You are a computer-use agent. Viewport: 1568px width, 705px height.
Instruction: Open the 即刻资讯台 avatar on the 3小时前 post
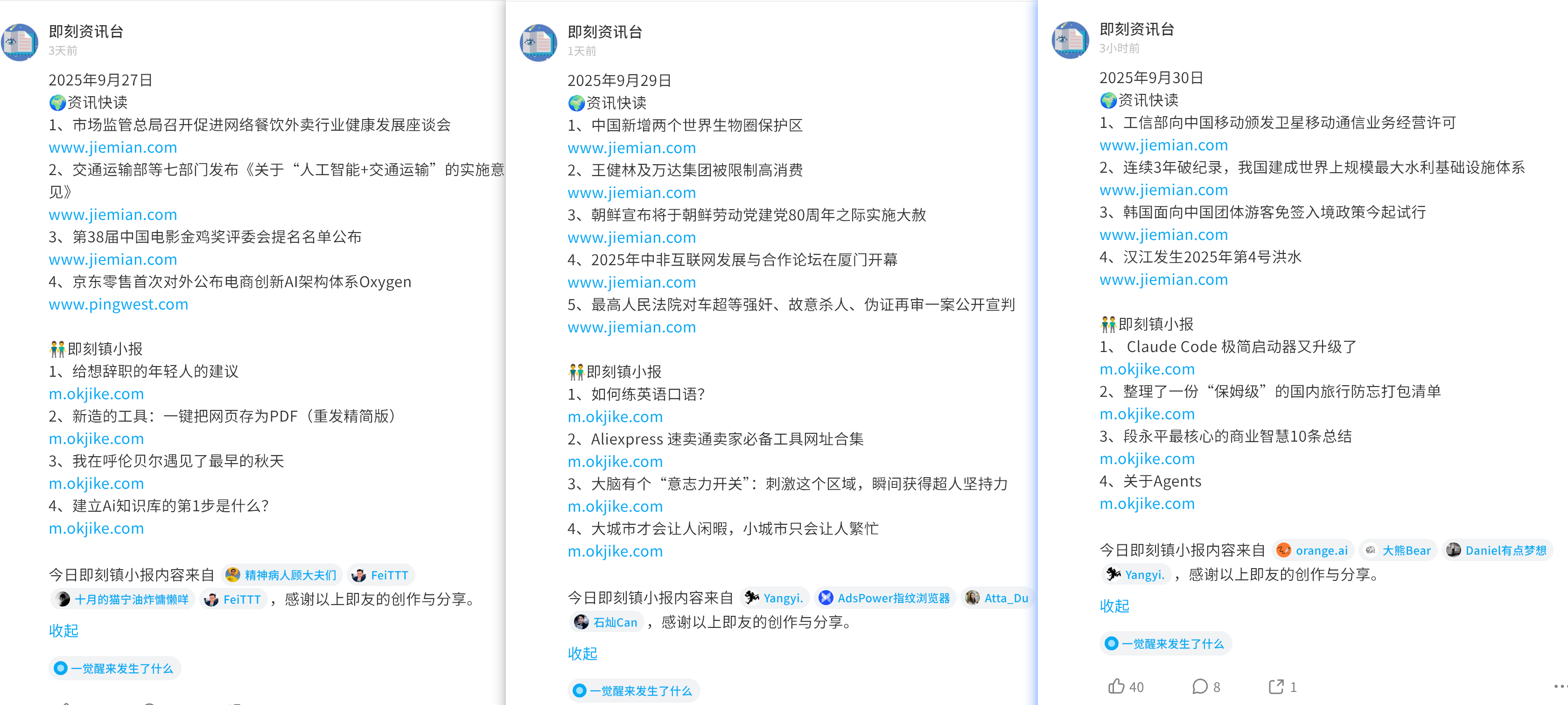tap(1070, 40)
